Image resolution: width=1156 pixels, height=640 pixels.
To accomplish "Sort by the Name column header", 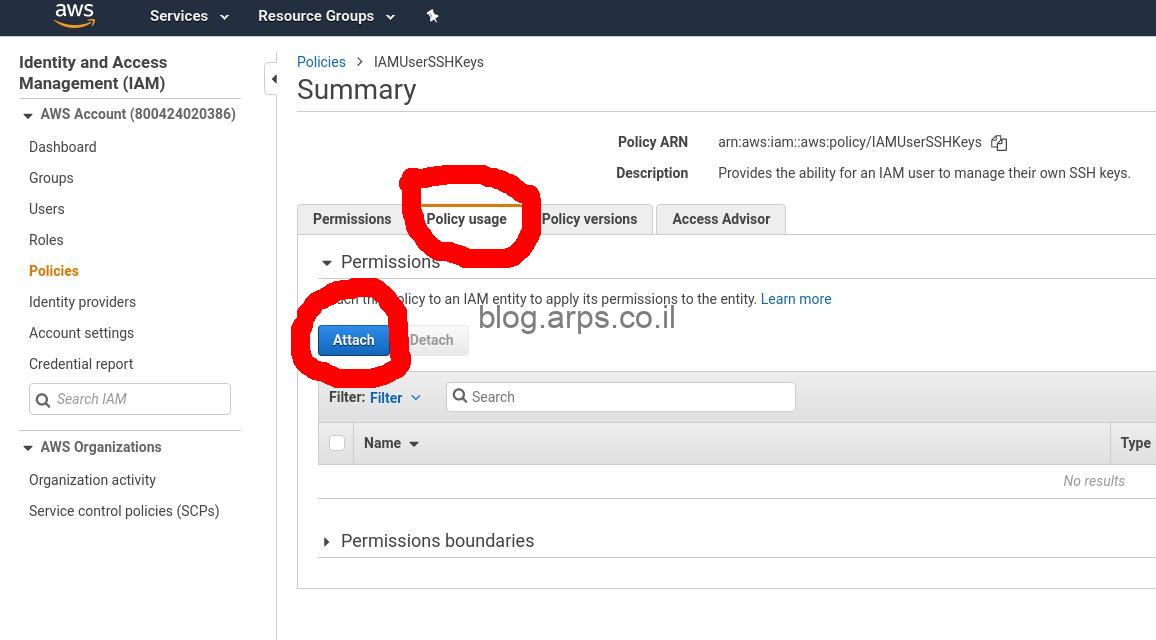I will coord(391,443).
